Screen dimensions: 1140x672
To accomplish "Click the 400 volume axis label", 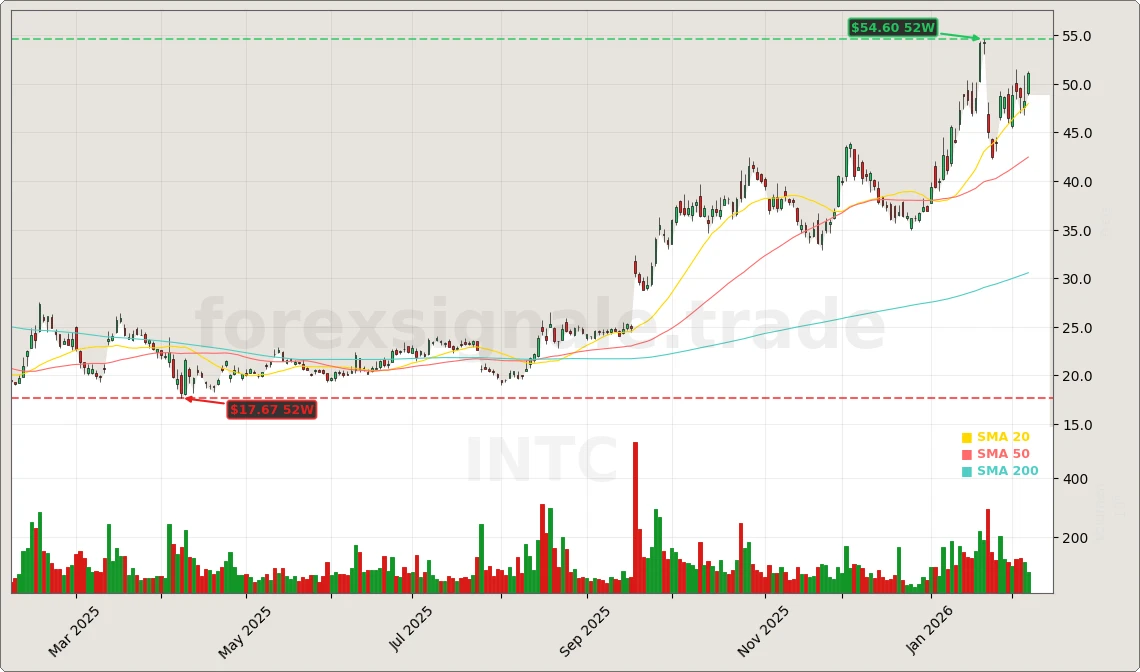I will click(x=1074, y=480).
